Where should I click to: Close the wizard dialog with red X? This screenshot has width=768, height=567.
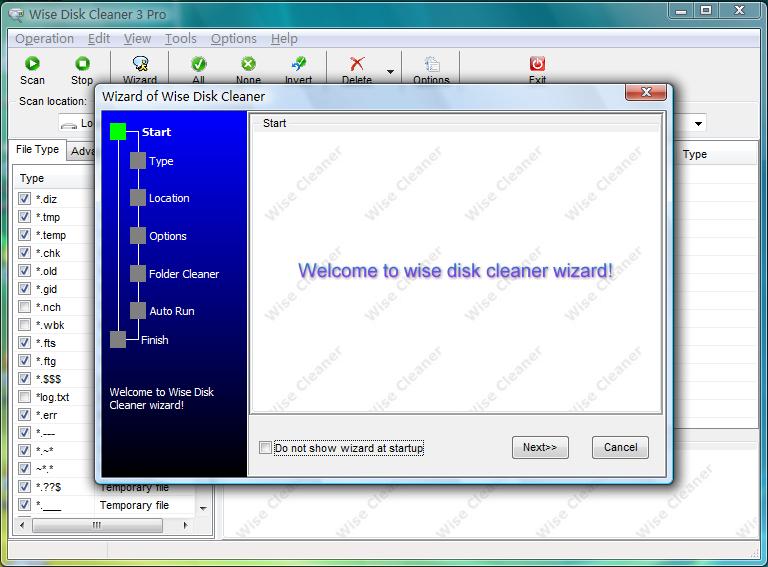pos(646,92)
